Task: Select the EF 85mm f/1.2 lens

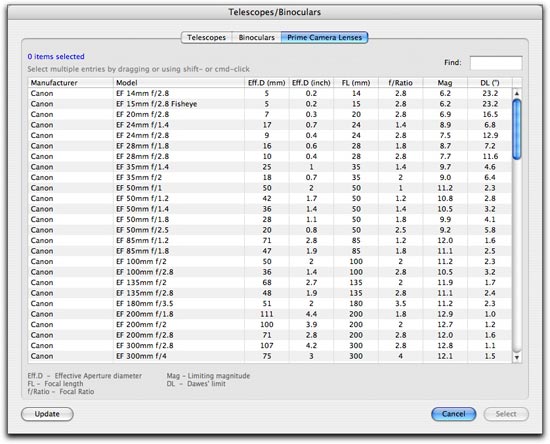Action: [x=270, y=241]
